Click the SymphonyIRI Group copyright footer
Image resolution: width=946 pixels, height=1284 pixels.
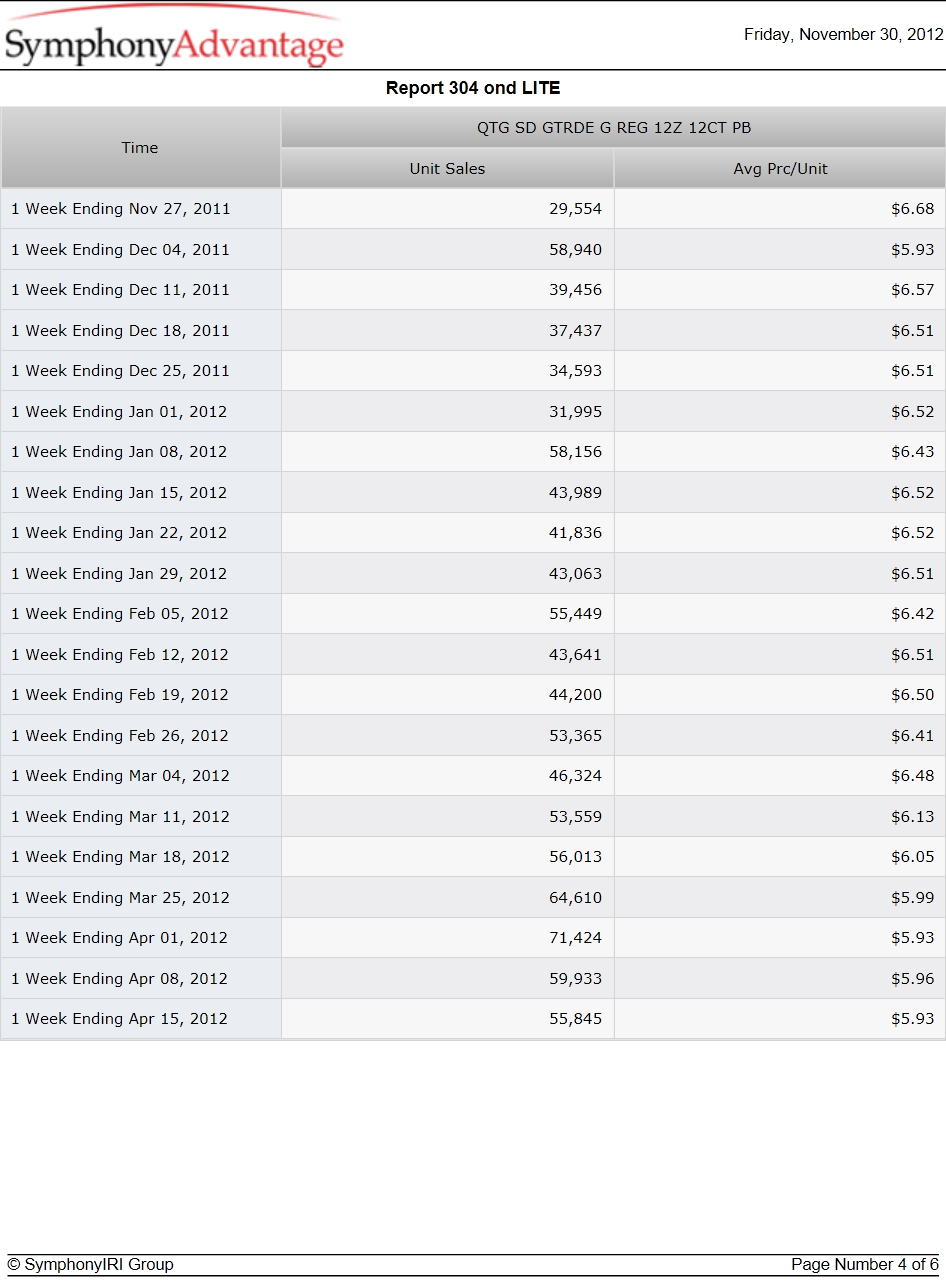pos(90,1265)
